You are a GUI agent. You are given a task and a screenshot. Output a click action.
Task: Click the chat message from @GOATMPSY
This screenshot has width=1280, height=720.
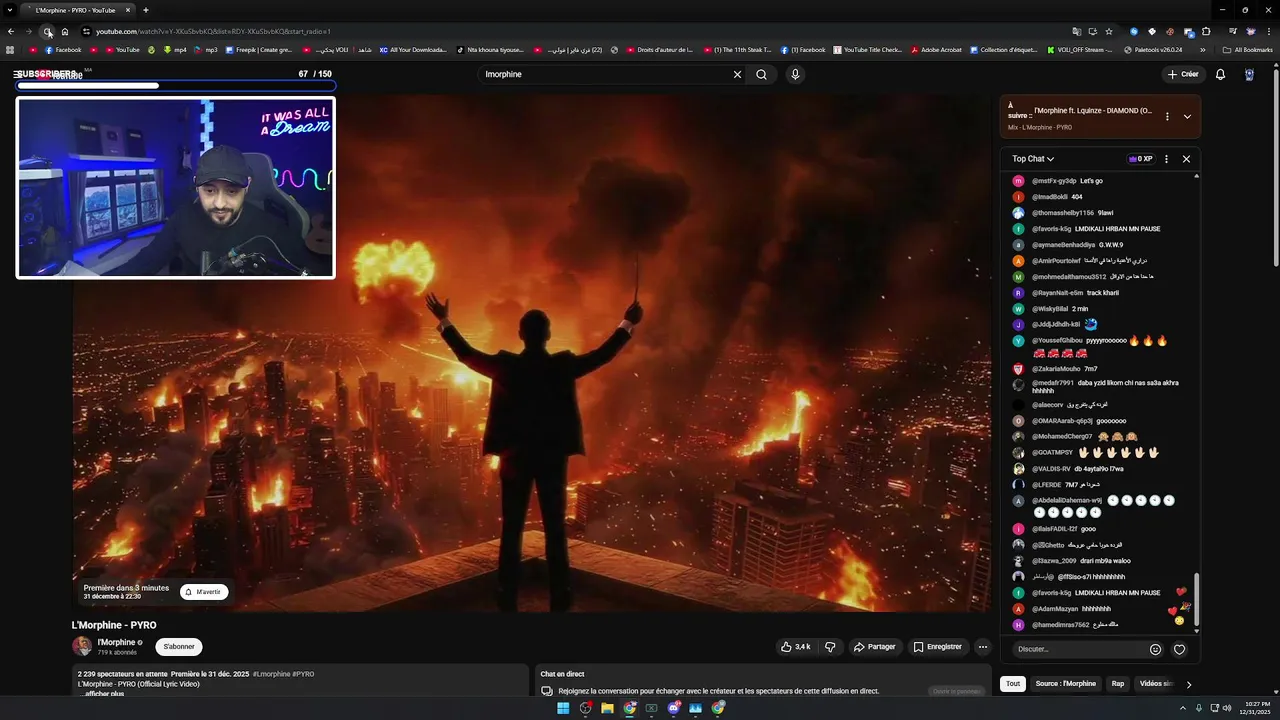click(x=1085, y=452)
